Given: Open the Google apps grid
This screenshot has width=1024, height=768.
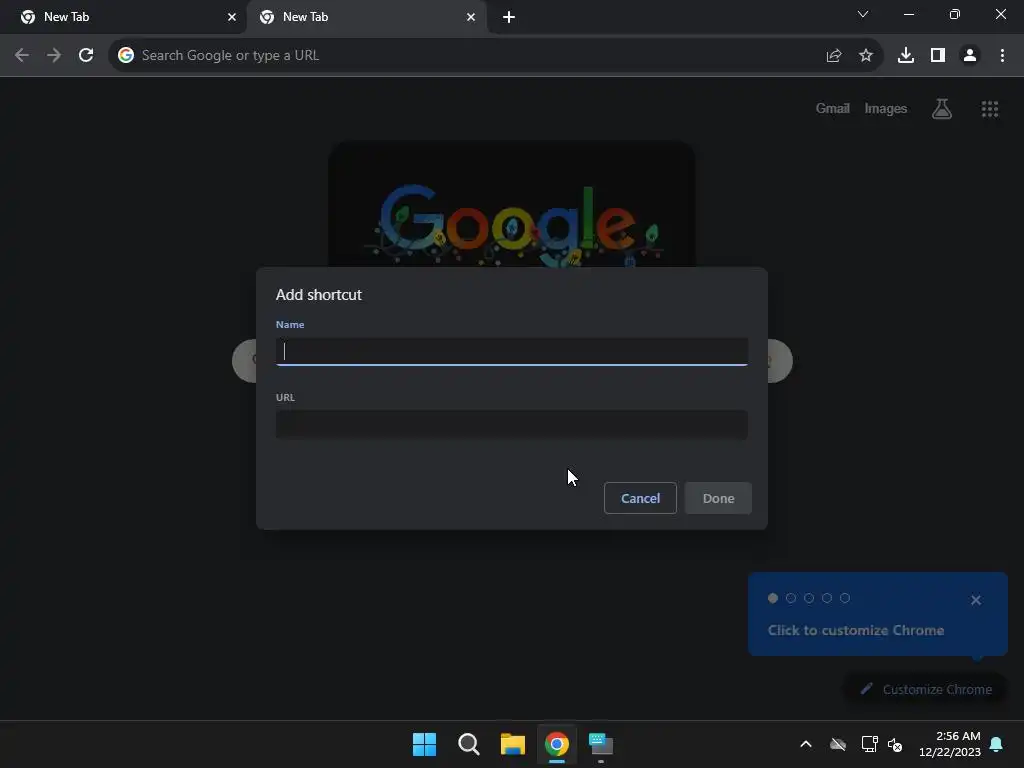Looking at the screenshot, I should coord(990,108).
